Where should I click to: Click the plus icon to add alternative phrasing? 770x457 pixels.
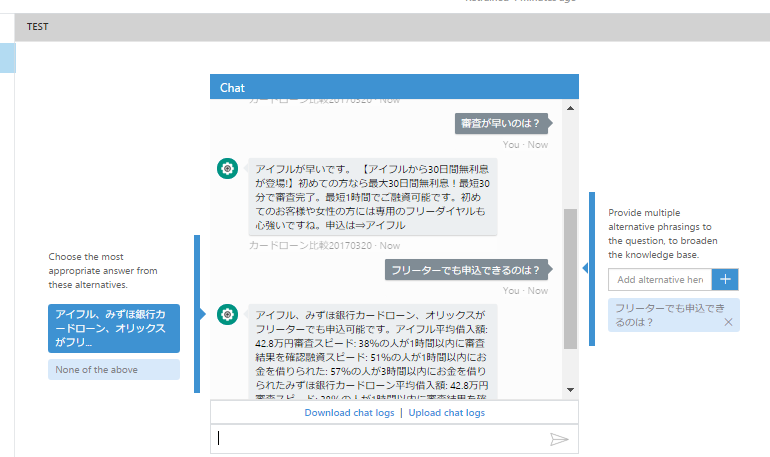725,279
